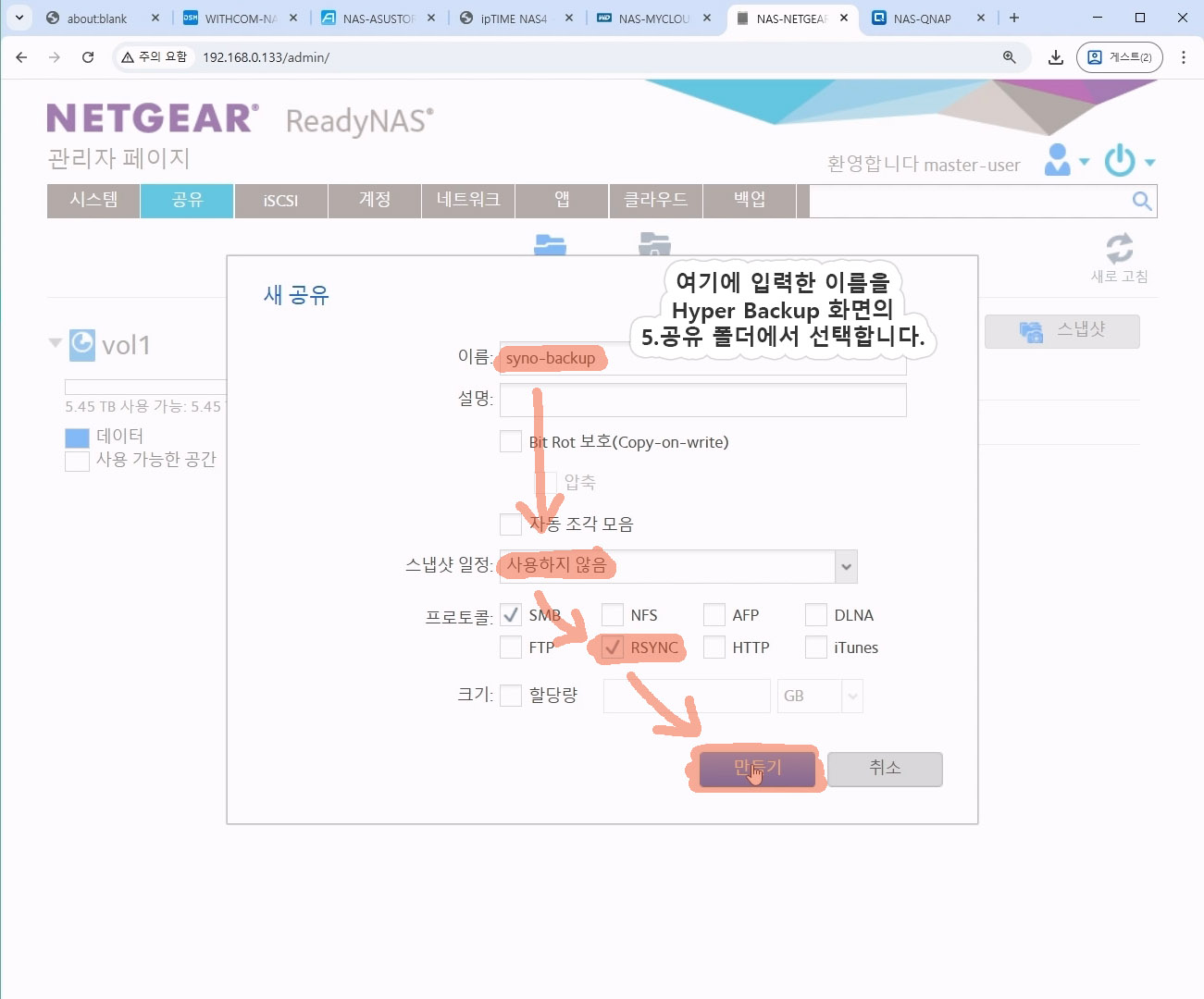Open the browser downloads icon

(1055, 57)
